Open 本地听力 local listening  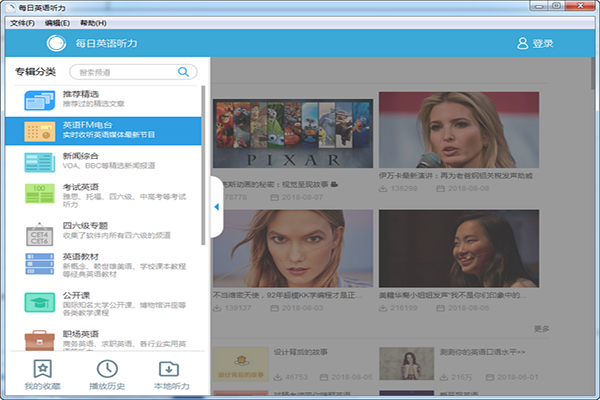coord(170,375)
